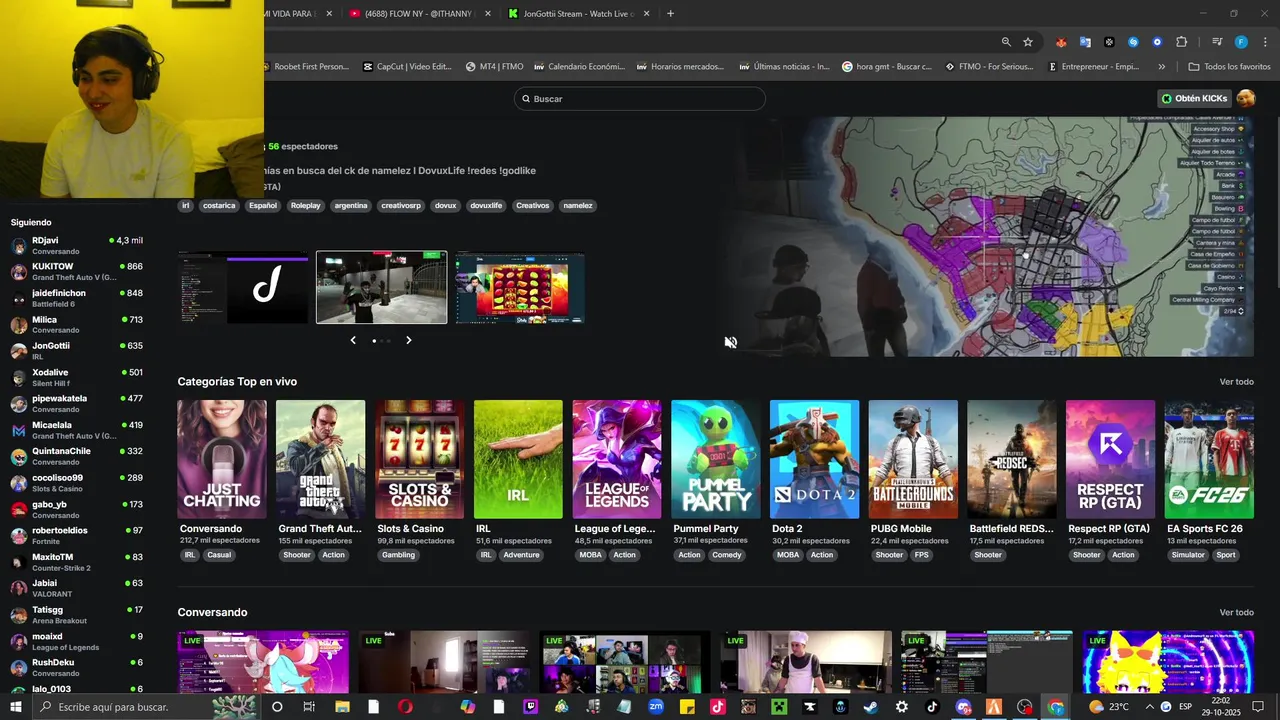Open the Chrome profile avatar
Image resolution: width=1280 pixels, height=720 pixels.
1241,42
